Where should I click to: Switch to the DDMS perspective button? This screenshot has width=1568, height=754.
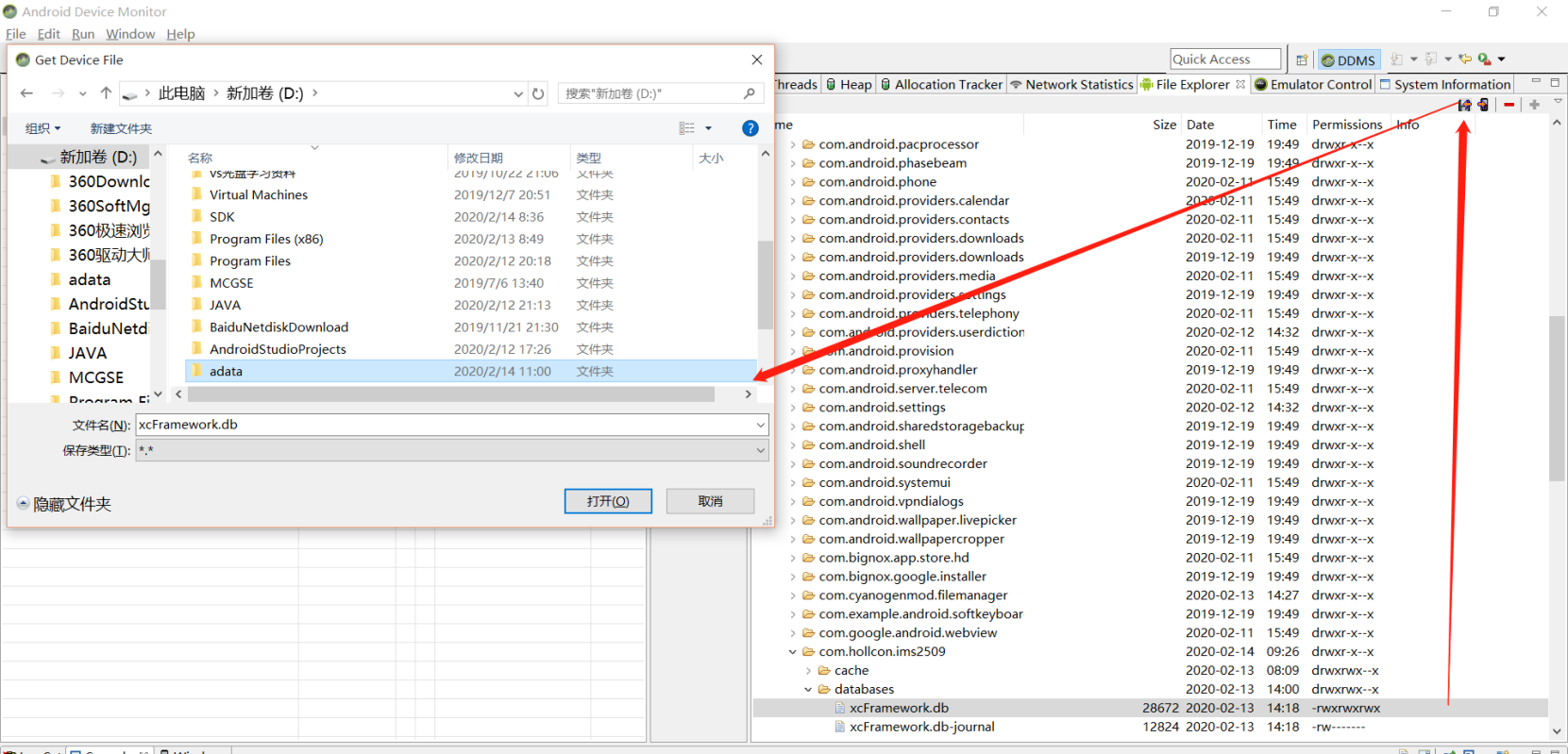(1348, 60)
